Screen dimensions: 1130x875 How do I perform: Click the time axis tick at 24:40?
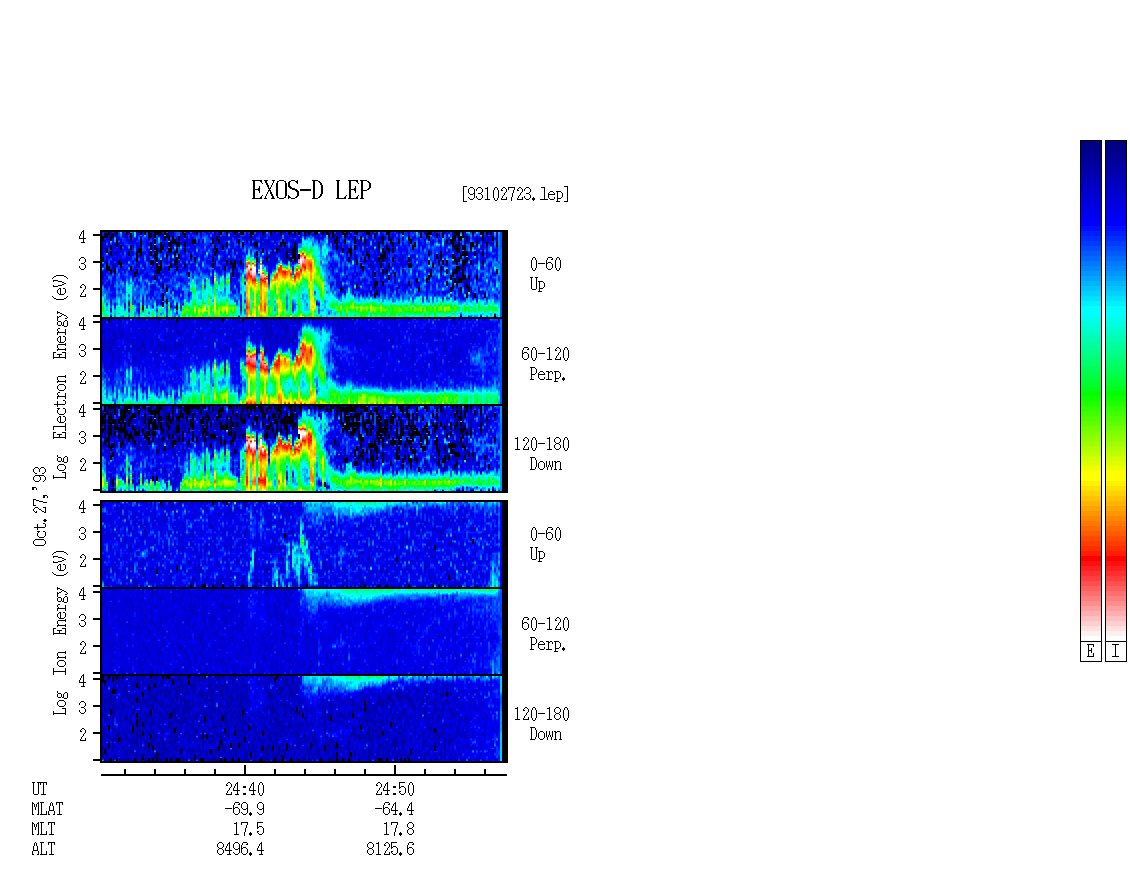click(x=245, y=771)
